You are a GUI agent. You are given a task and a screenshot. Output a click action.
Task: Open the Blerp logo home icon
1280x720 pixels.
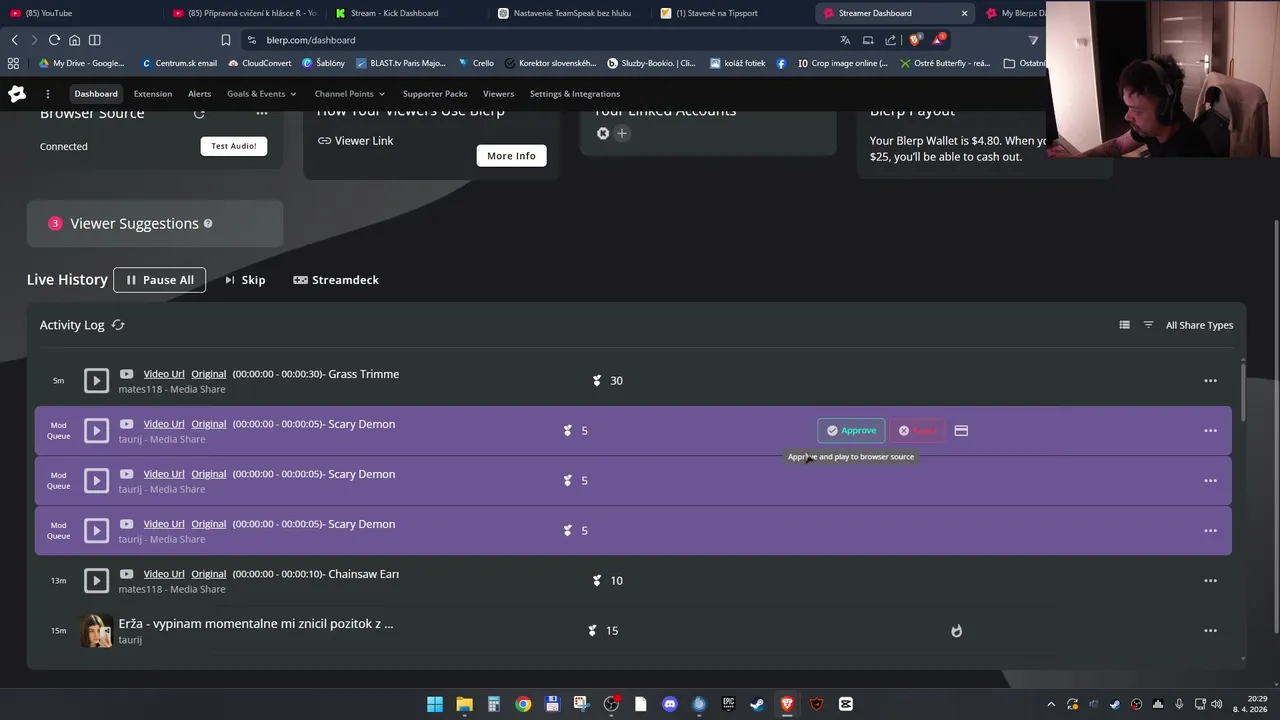(x=17, y=94)
